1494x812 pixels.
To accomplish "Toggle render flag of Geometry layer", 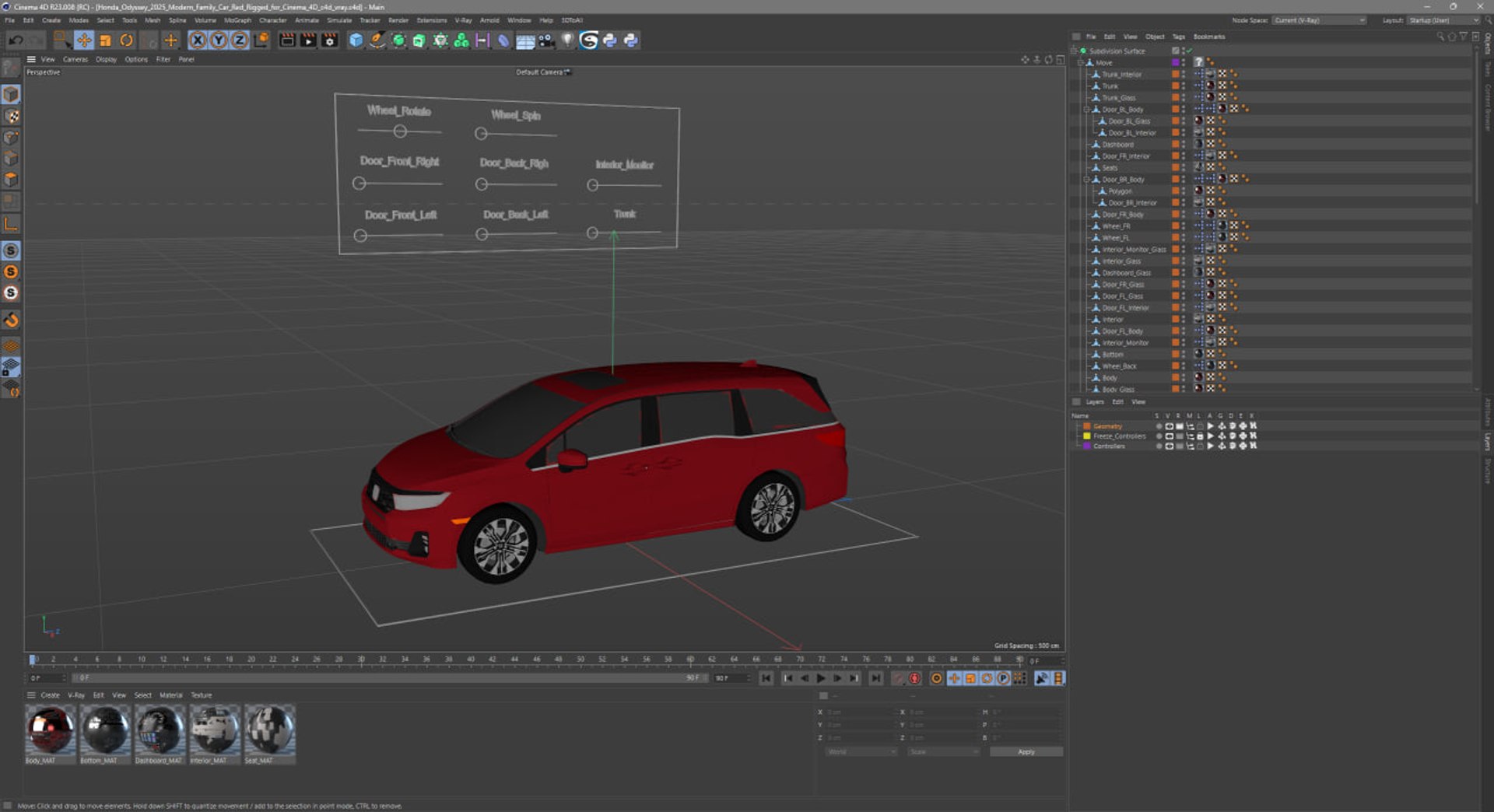I will click(1179, 426).
